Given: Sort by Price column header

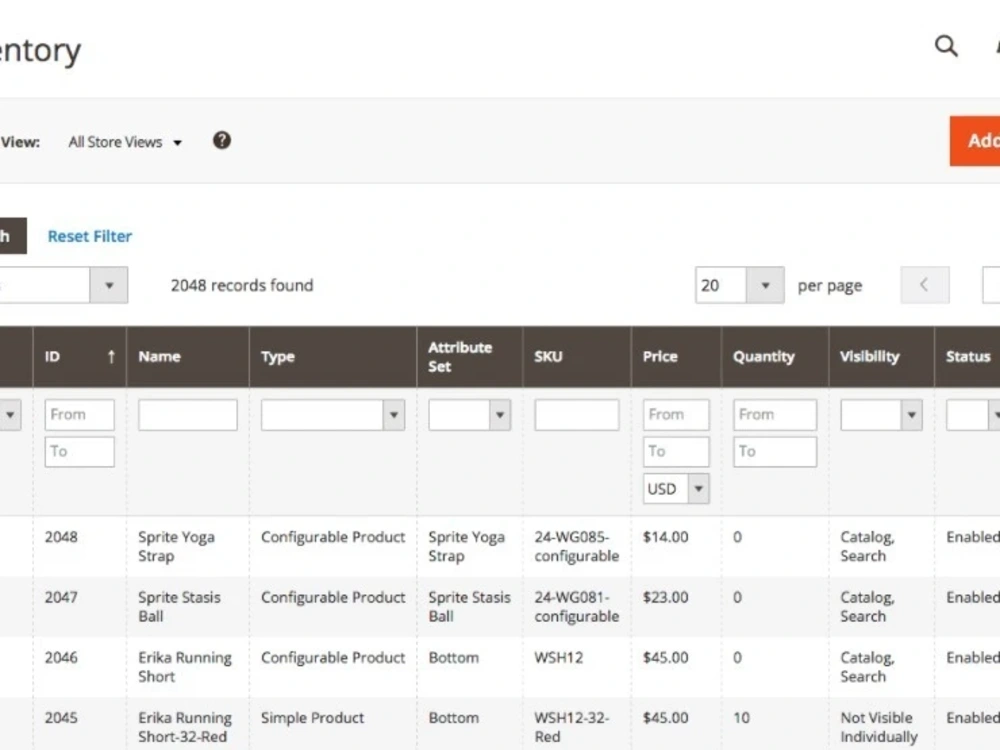Looking at the screenshot, I should coord(677,357).
